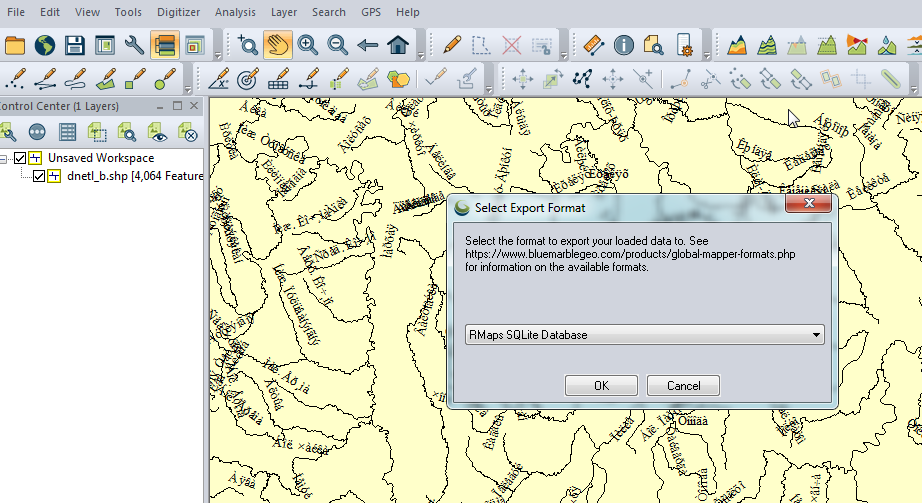Image resolution: width=922 pixels, height=503 pixels.
Task: Uncheck the dnetl_b.shp layer checkbox
Action: (x=39, y=176)
